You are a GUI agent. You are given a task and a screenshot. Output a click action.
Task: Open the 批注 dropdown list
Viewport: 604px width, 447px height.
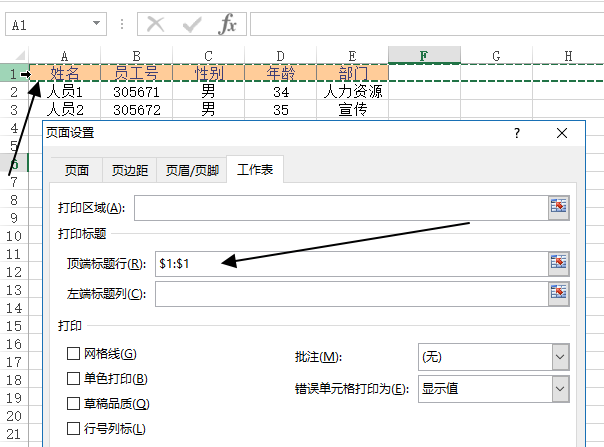559,357
